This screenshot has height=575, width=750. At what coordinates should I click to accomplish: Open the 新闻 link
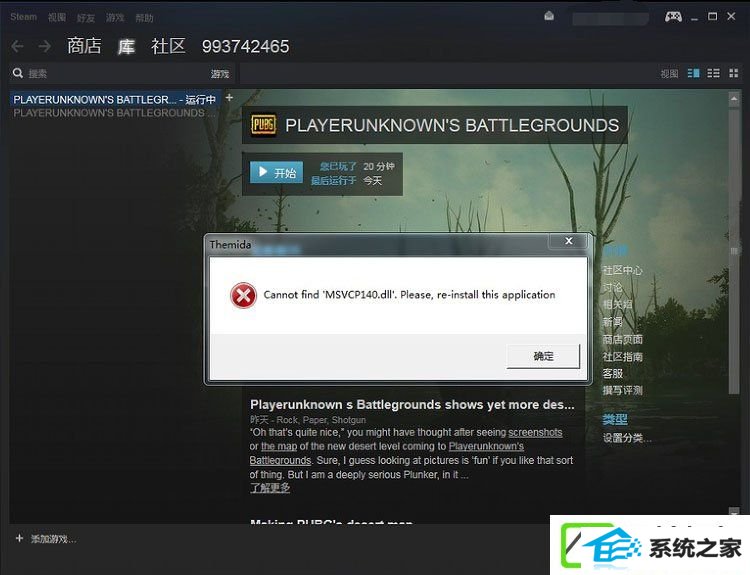(x=612, y=322)
